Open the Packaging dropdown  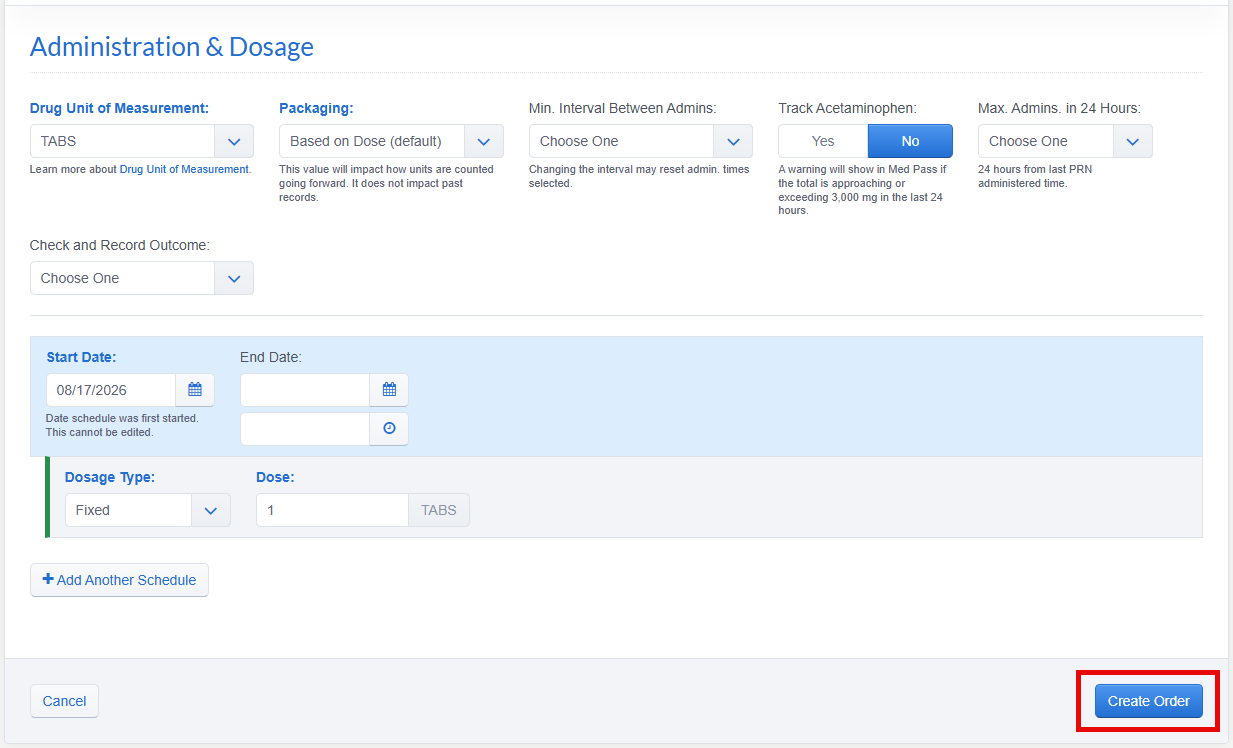point(391,141)
